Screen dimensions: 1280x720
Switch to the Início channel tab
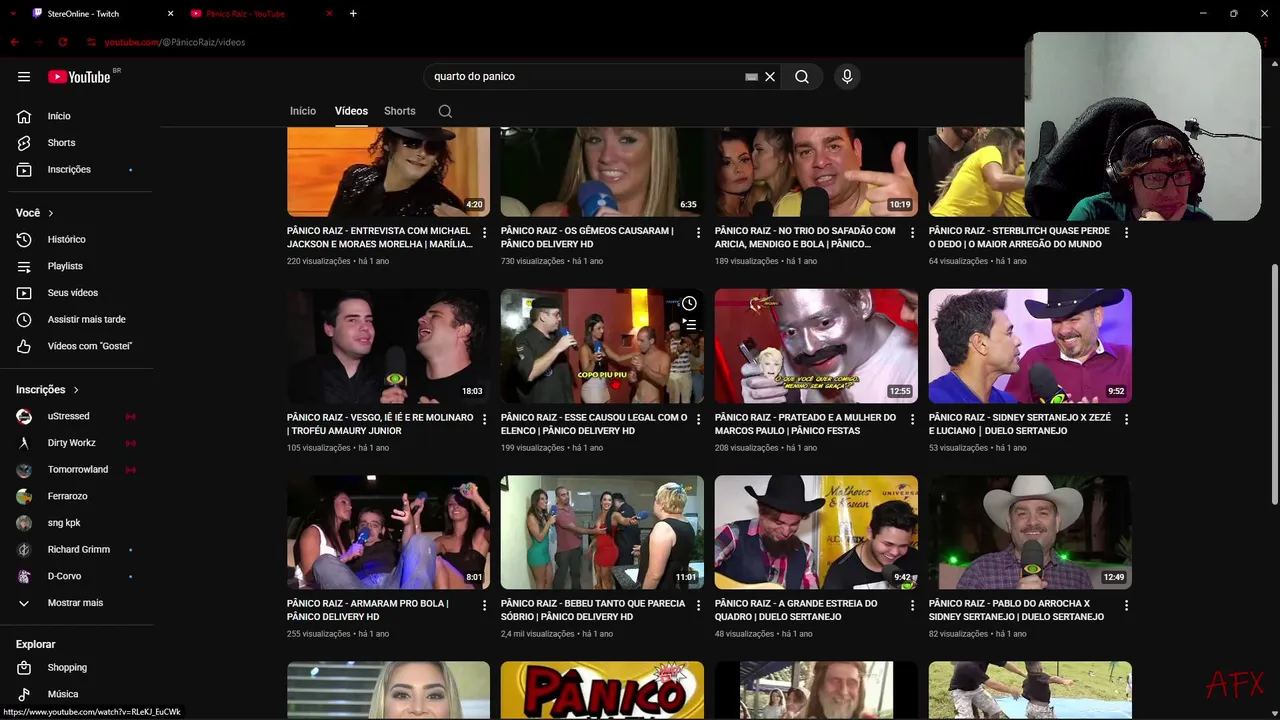(303, 111)
